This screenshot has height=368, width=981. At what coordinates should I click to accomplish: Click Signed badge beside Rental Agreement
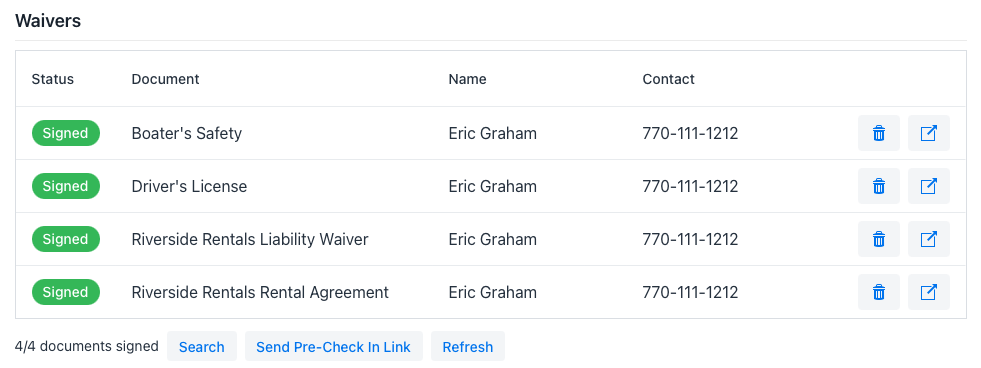point(66,292)
